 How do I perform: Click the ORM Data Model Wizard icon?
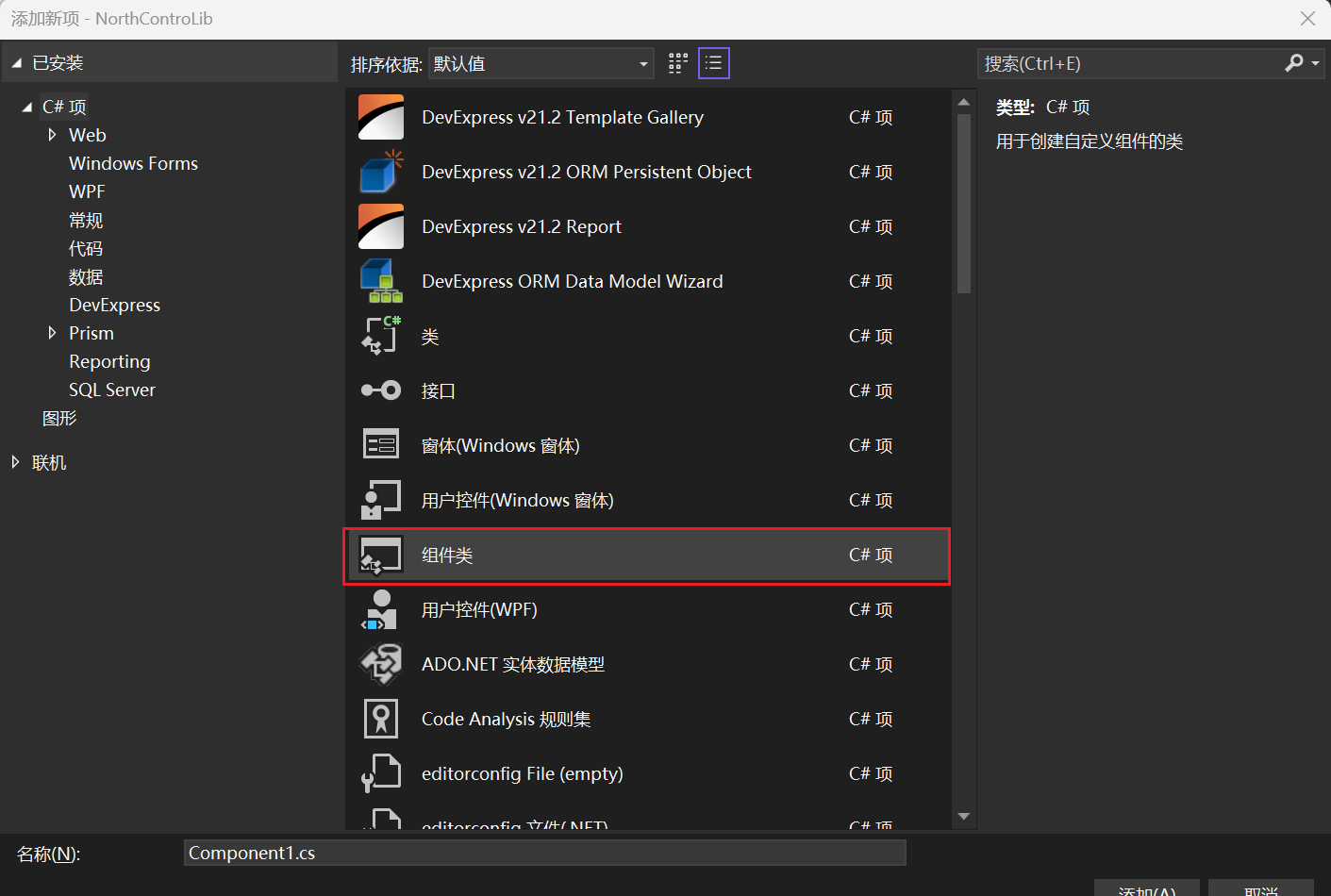pos(381,281)
